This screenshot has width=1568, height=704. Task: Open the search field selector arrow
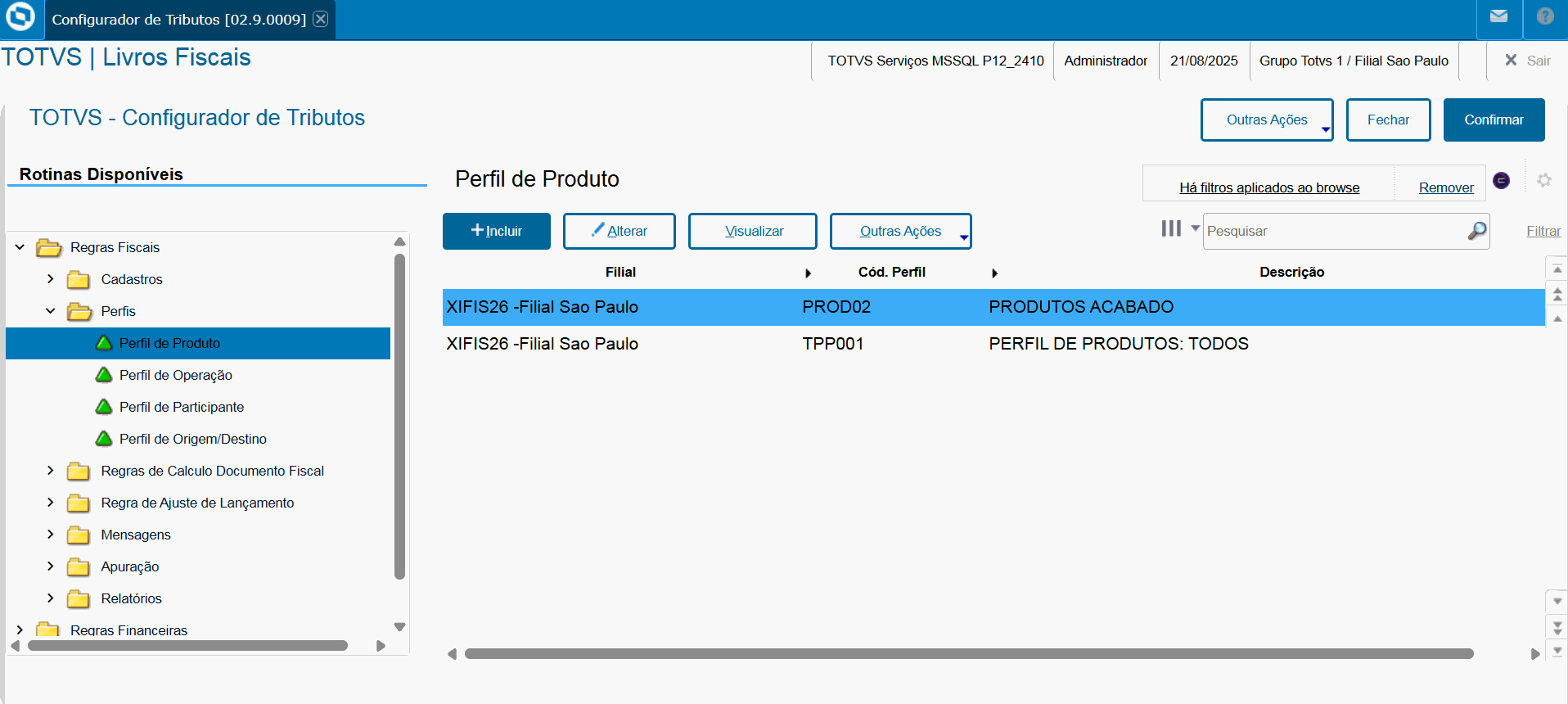click(x=1195, y=228)
